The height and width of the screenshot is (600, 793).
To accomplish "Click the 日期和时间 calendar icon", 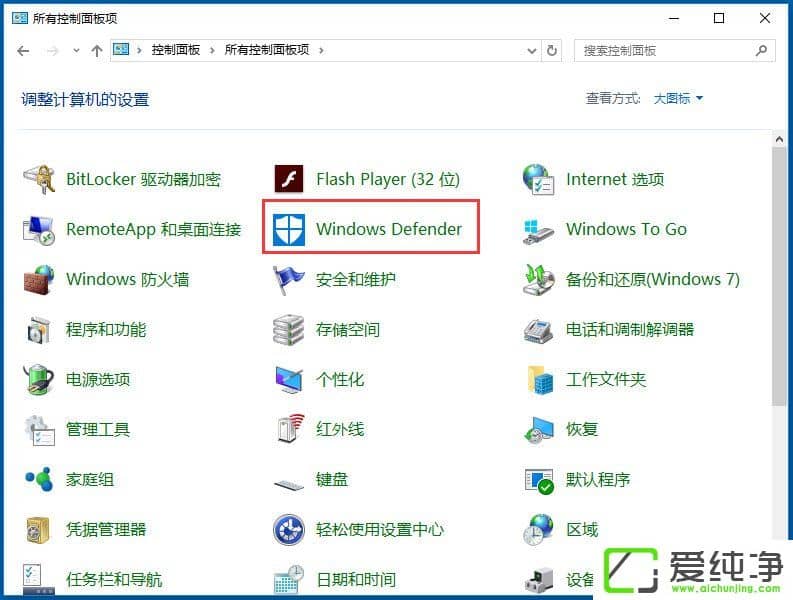I will [288, 579].
